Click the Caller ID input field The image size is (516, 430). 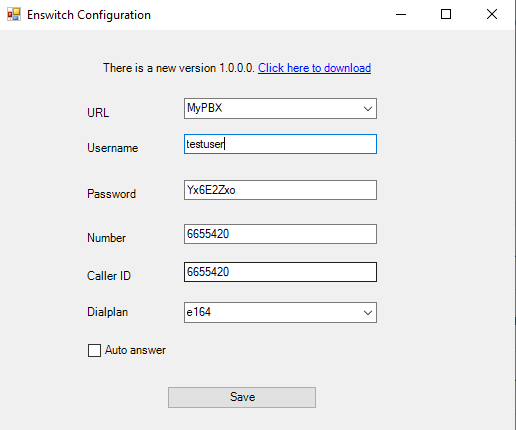pos(280,272)
